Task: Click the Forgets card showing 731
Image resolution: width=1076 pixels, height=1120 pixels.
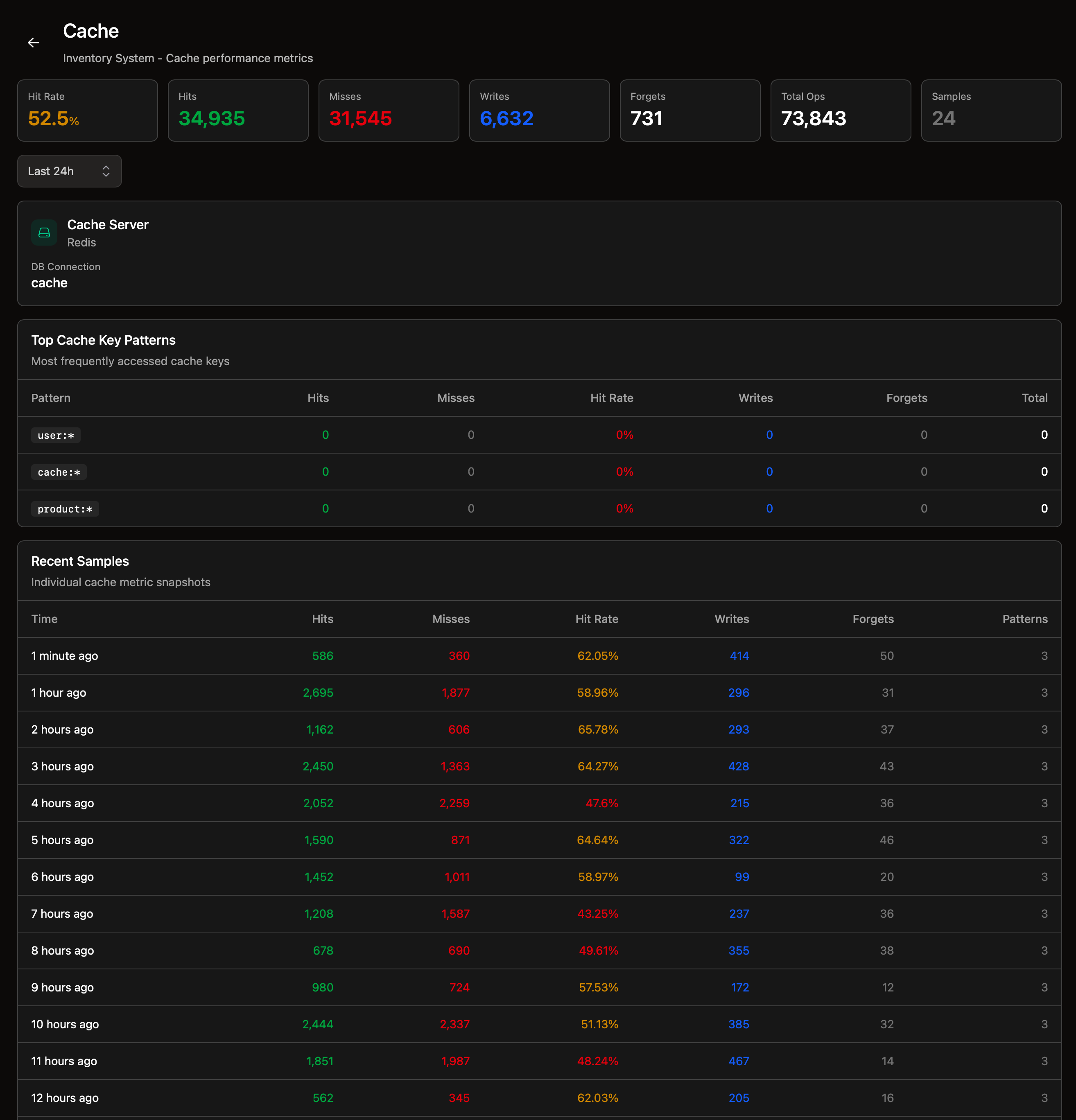Action: [x=690, y=110]
